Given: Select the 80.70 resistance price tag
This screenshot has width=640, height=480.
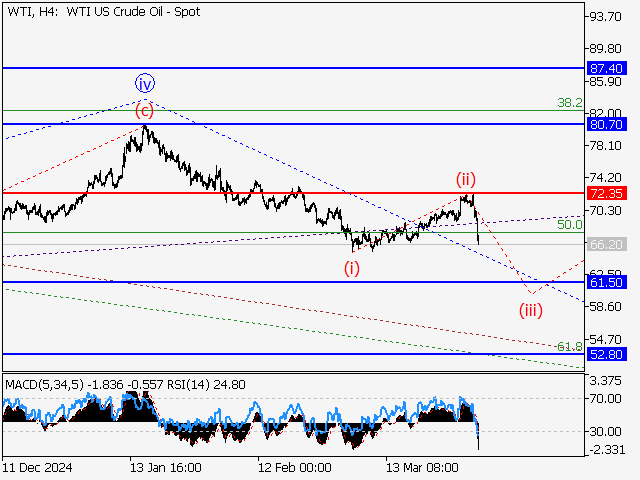Looking at the screenshot, I should pos(608,124).
